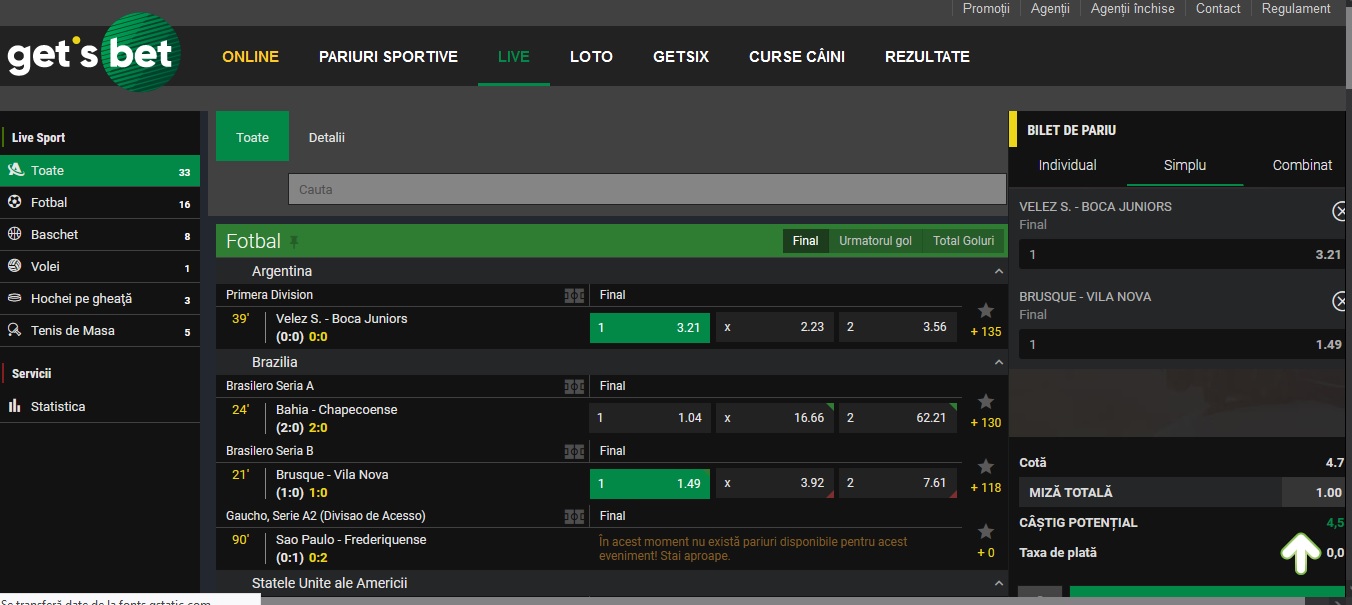Switch bet slip to Combinat tab

tap(1302, 165)
